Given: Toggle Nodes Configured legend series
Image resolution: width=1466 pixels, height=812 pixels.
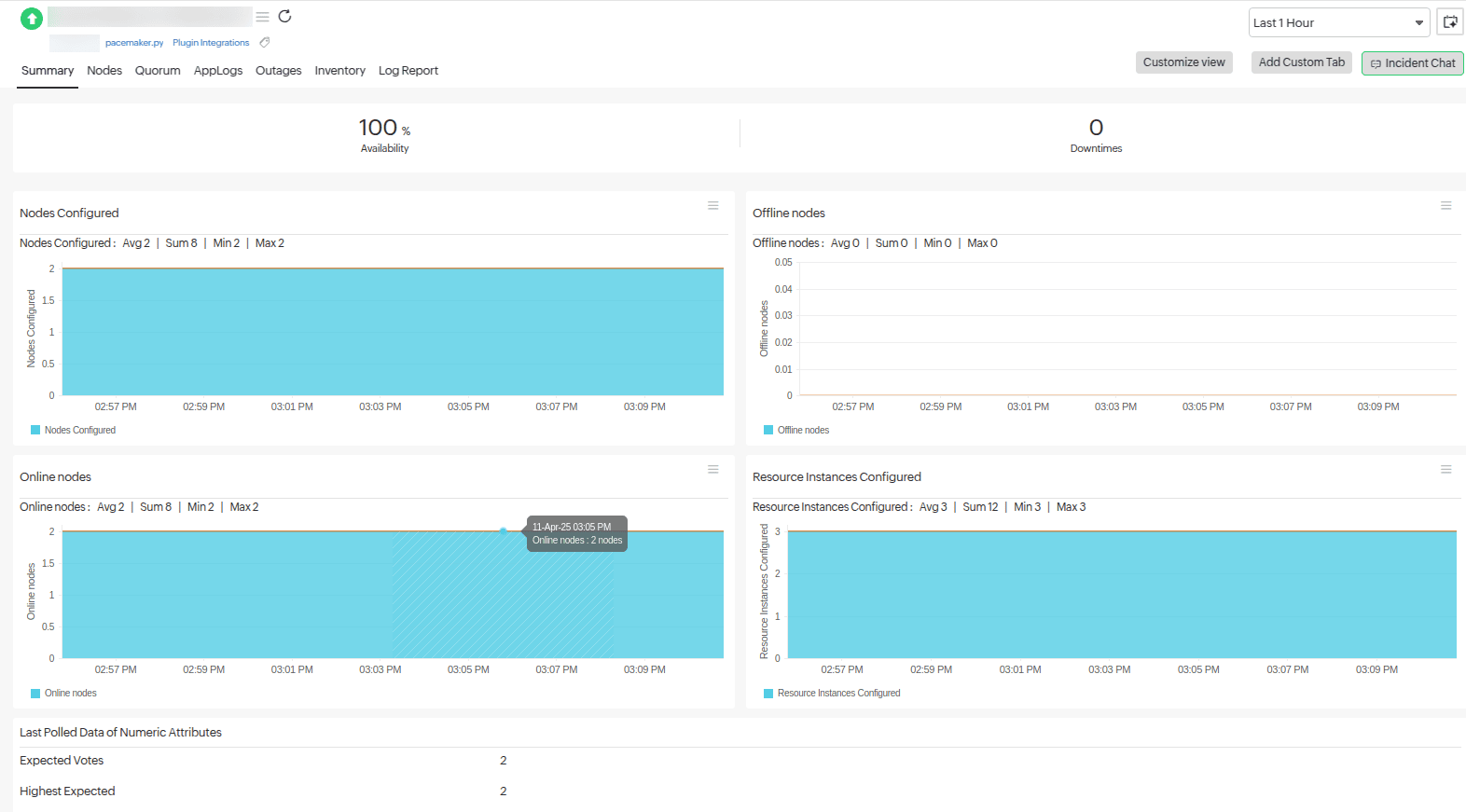Looking at the screenshot, I should pyautogui.click(x=74, y=430).
